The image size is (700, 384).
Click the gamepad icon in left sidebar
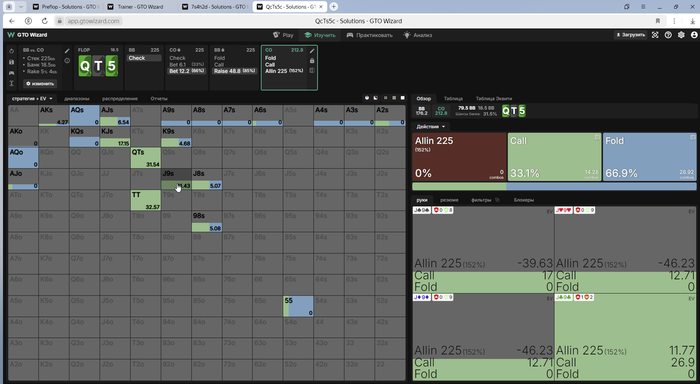click(x=12, y=72)
